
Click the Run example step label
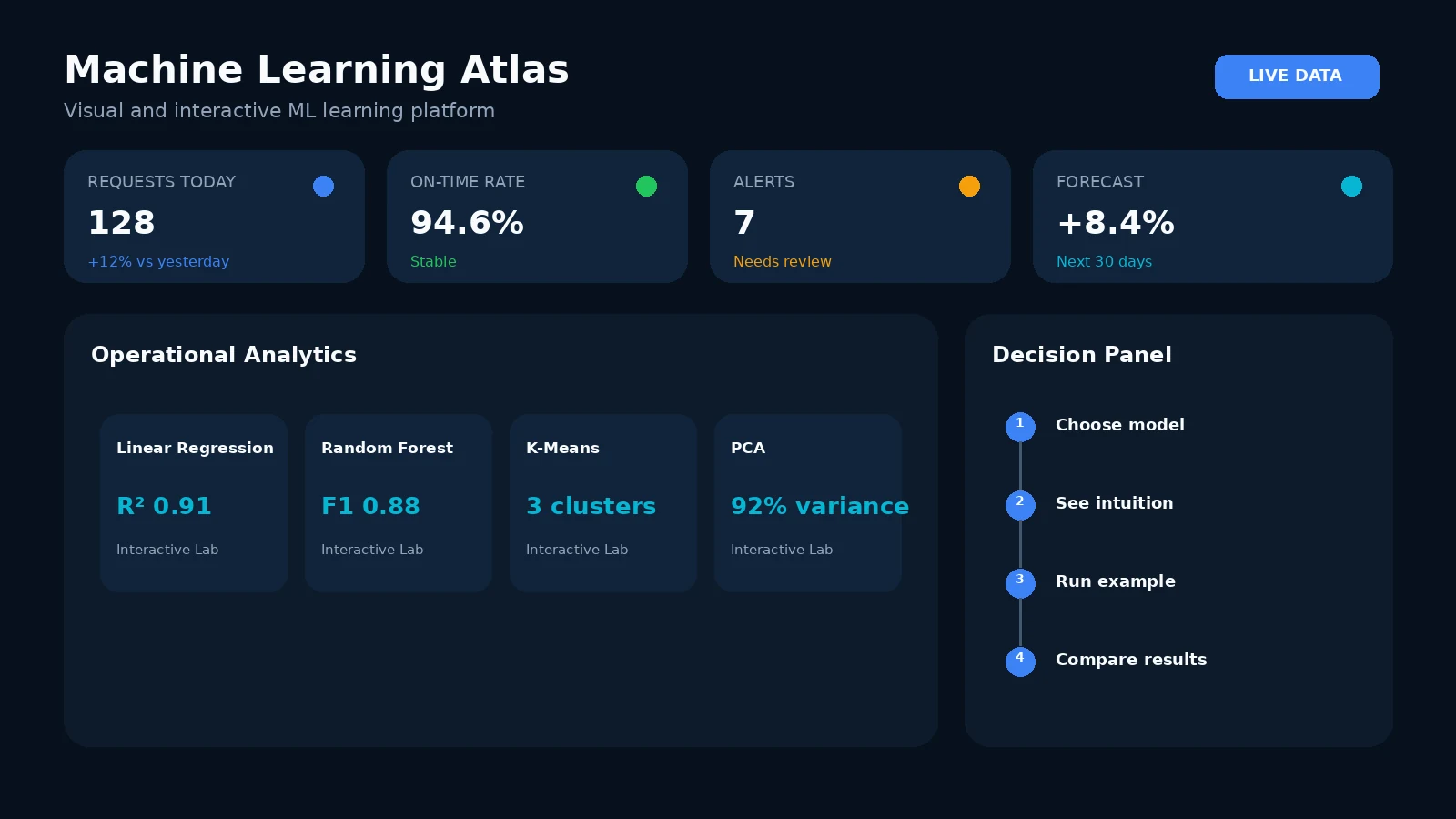point(1116,581)
